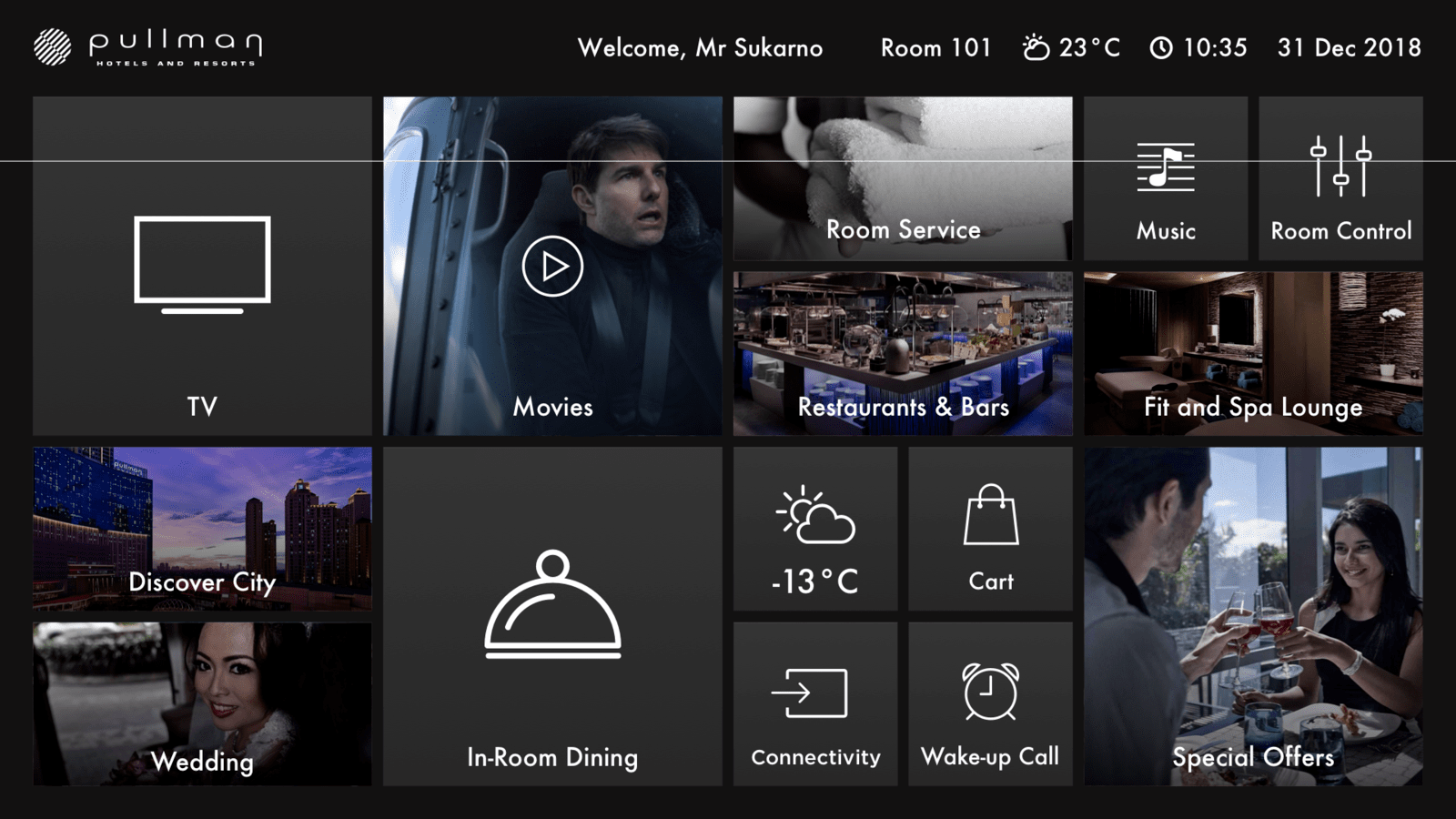Open the Wedding tile
Viewport: 1456px width, 819px height.
202,703
